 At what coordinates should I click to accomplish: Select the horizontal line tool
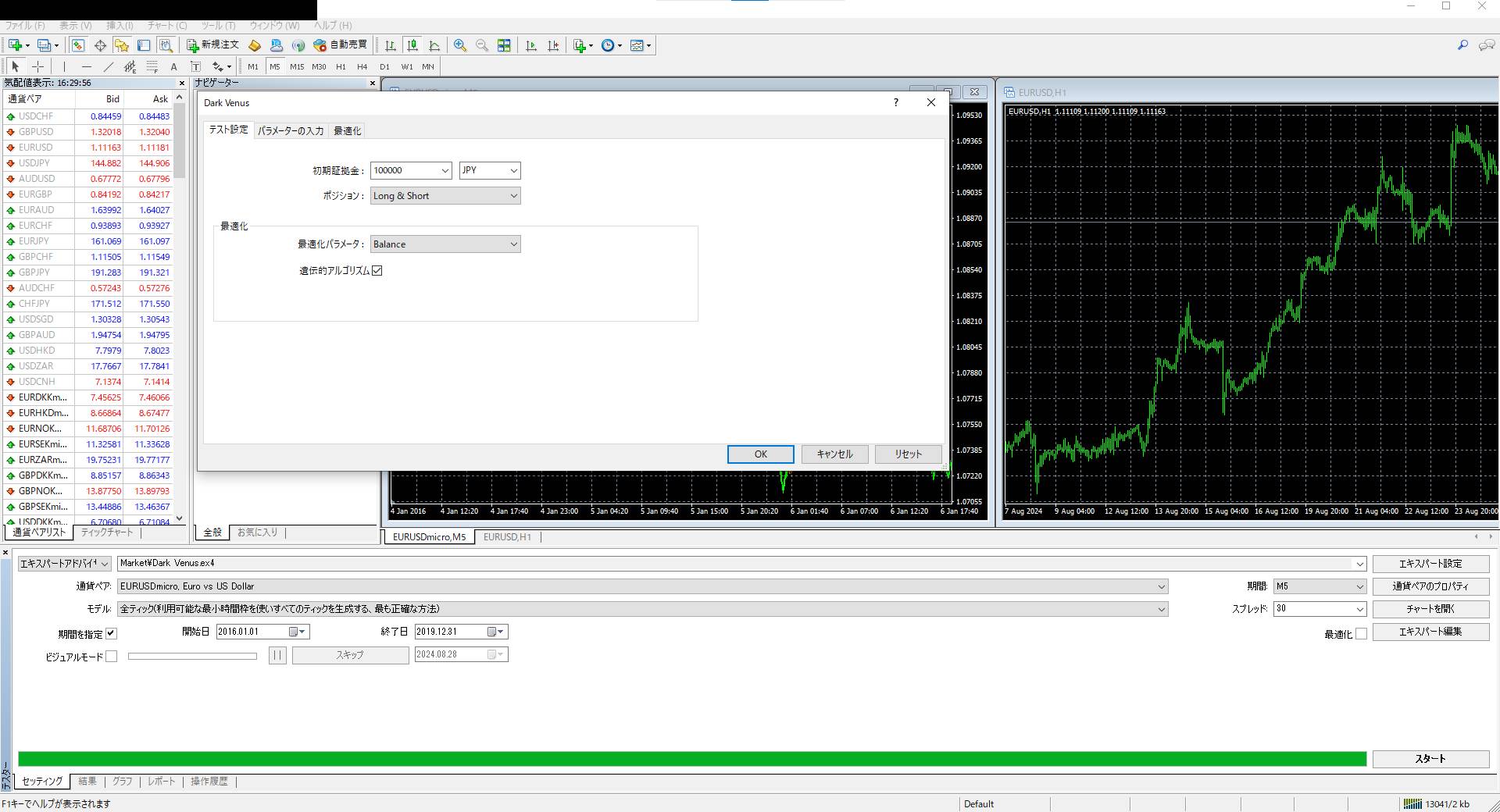tap(86, 66)
